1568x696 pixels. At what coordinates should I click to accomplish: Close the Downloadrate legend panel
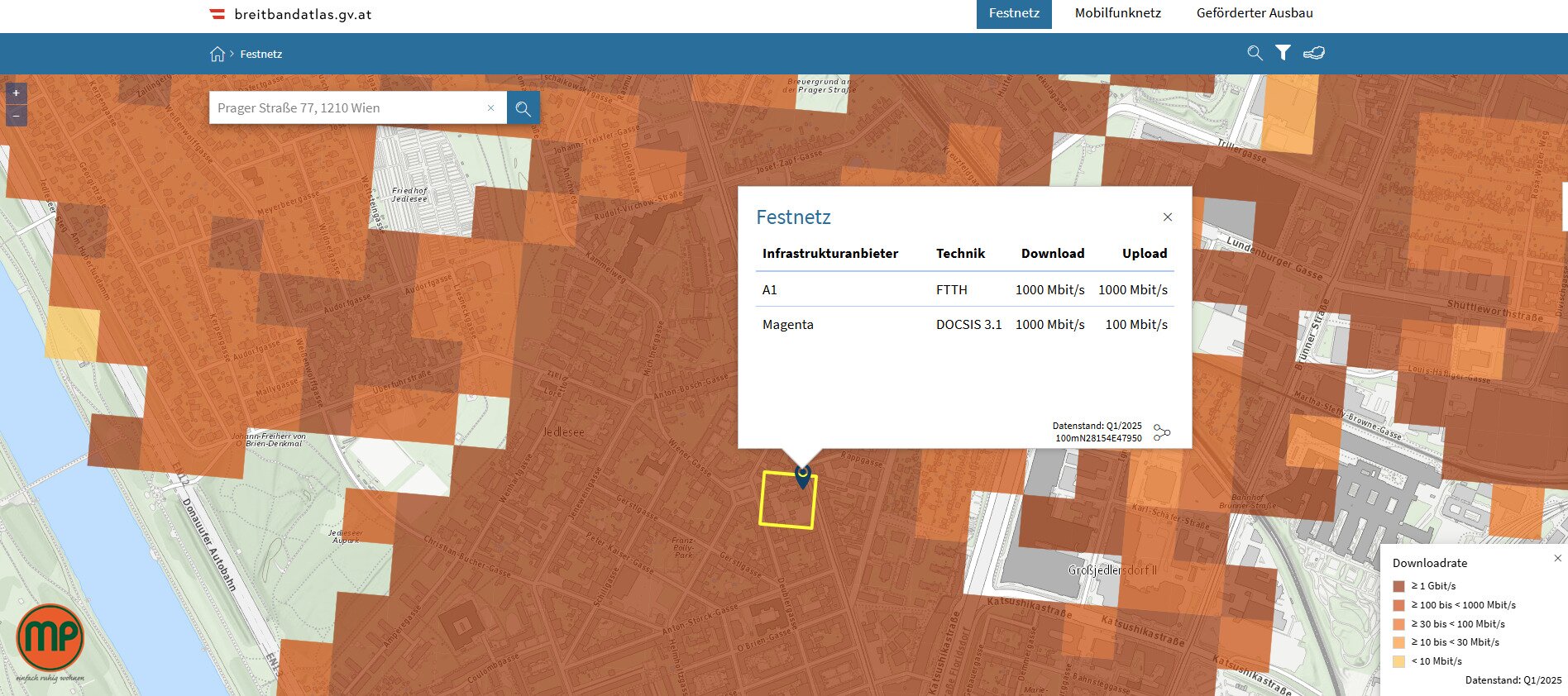(x=1557, y=558)
